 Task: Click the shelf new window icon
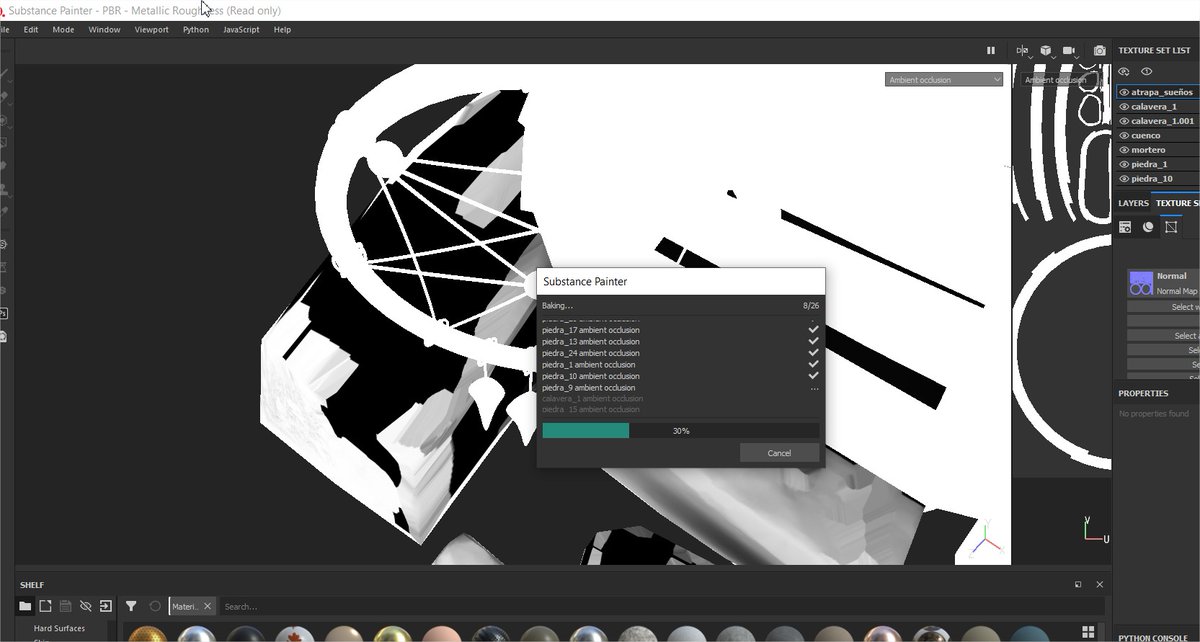[45, 606]
